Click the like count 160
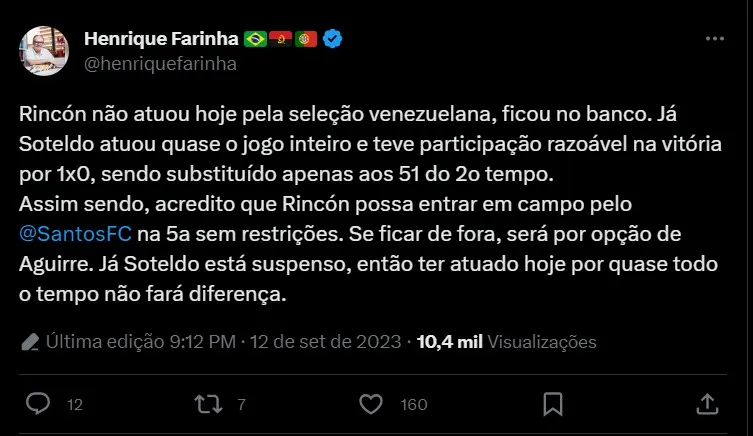Viewport: 753px width, 436px height. 413,404
